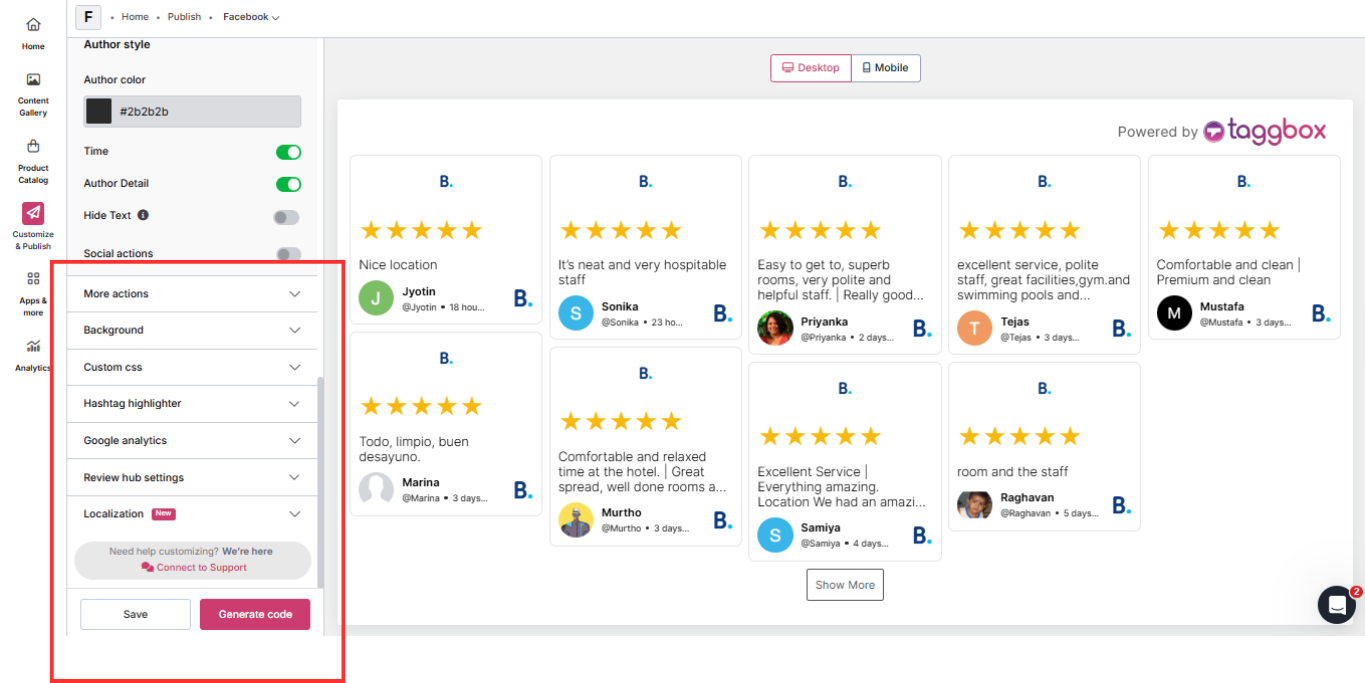Expand the Google analytics section
Viewport: 1365px width, 683px height.
point(192,441)
